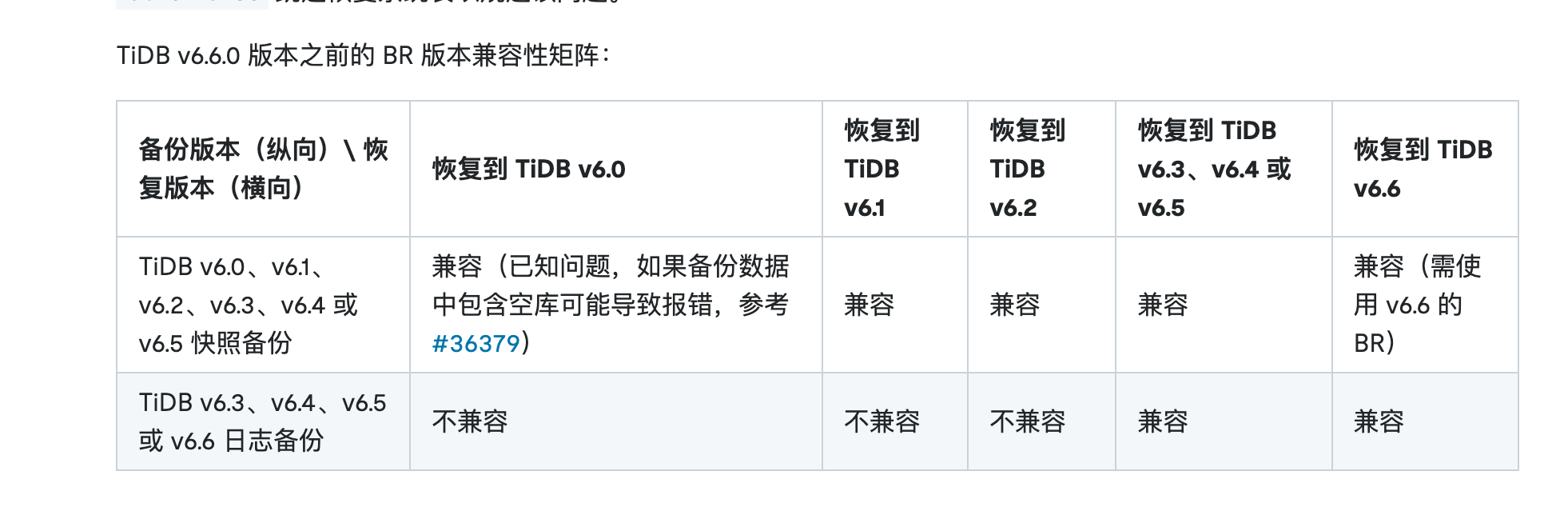1568x507 pixels.
Task: Select the 恢复到 TiDB v6.0 column header
Action: point(528,170)
